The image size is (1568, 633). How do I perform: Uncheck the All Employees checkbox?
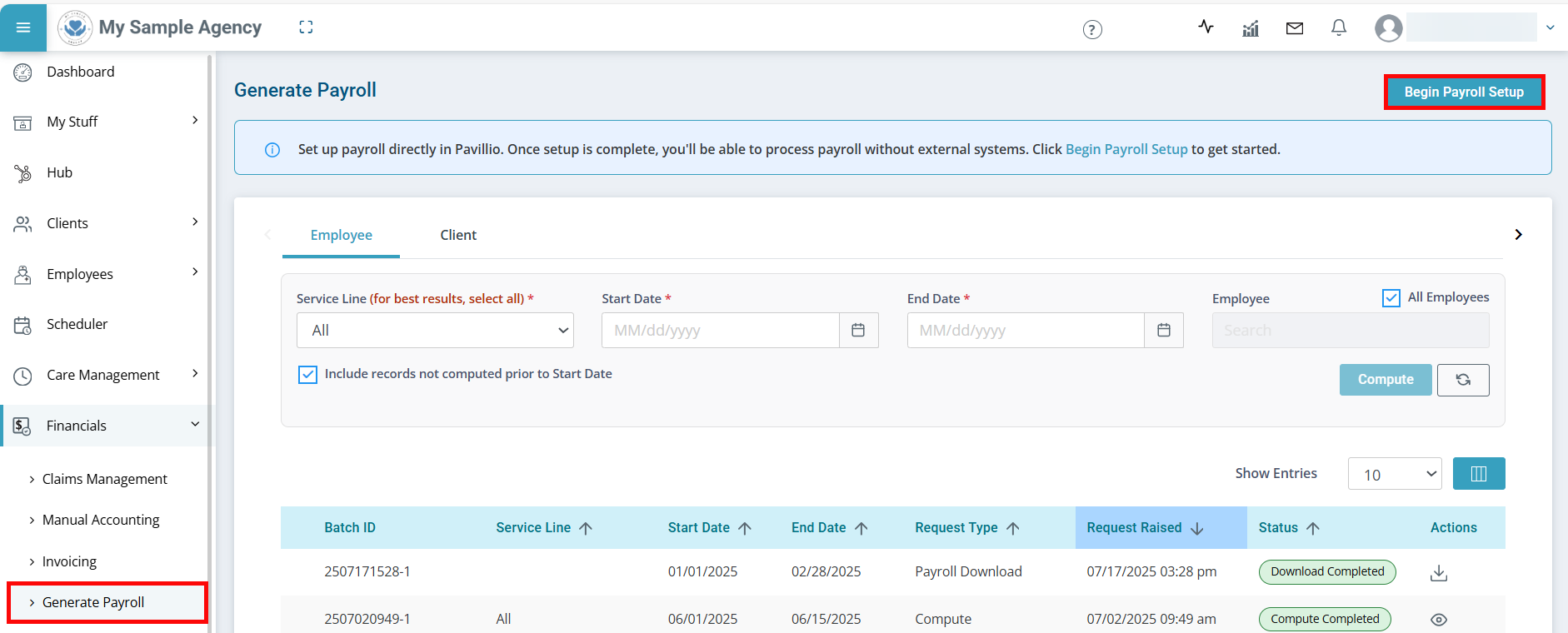pos(1391,298)
